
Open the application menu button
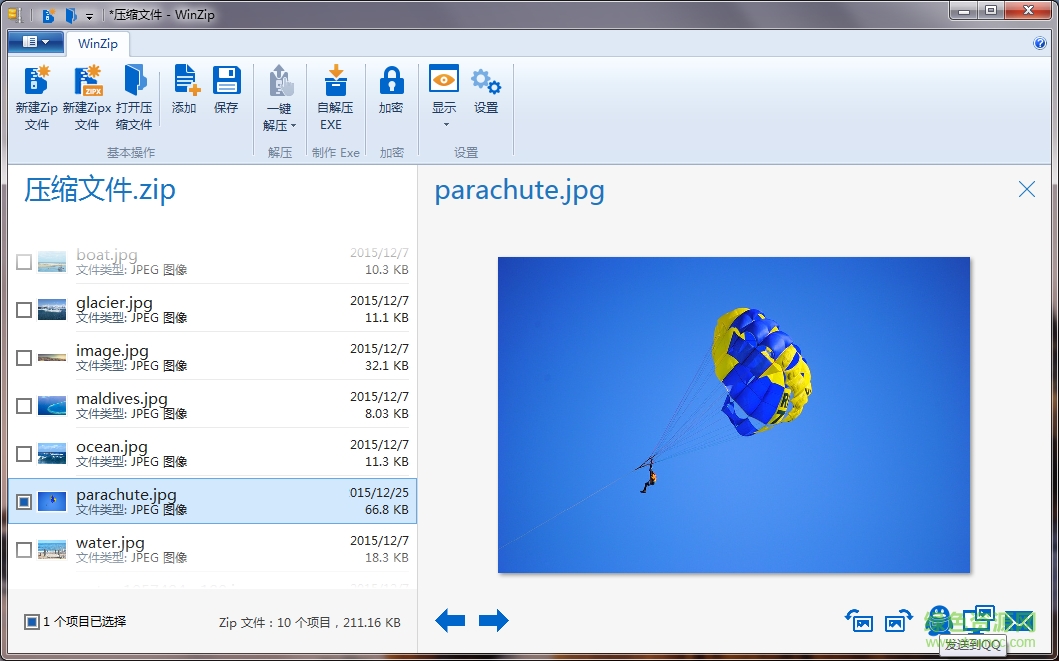(35, 43)
